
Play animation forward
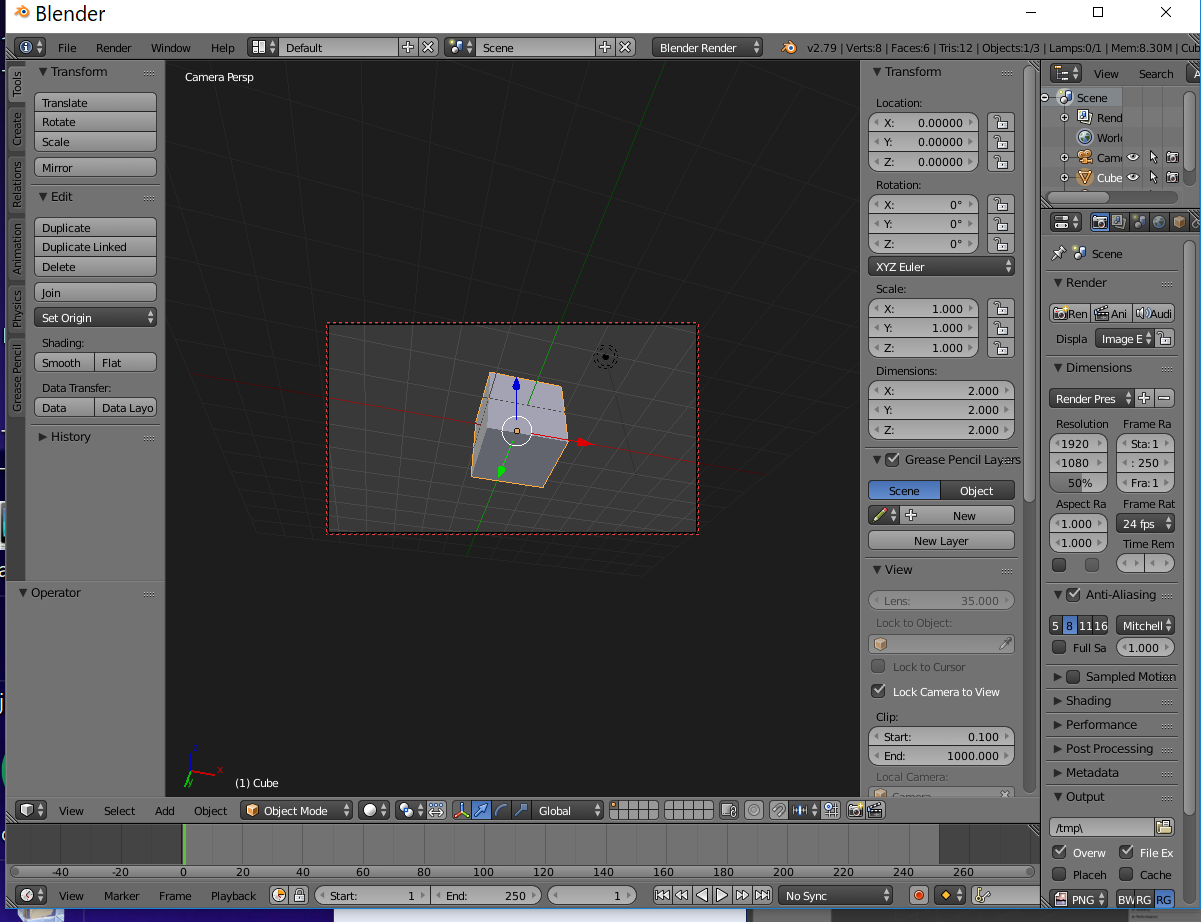722,895
